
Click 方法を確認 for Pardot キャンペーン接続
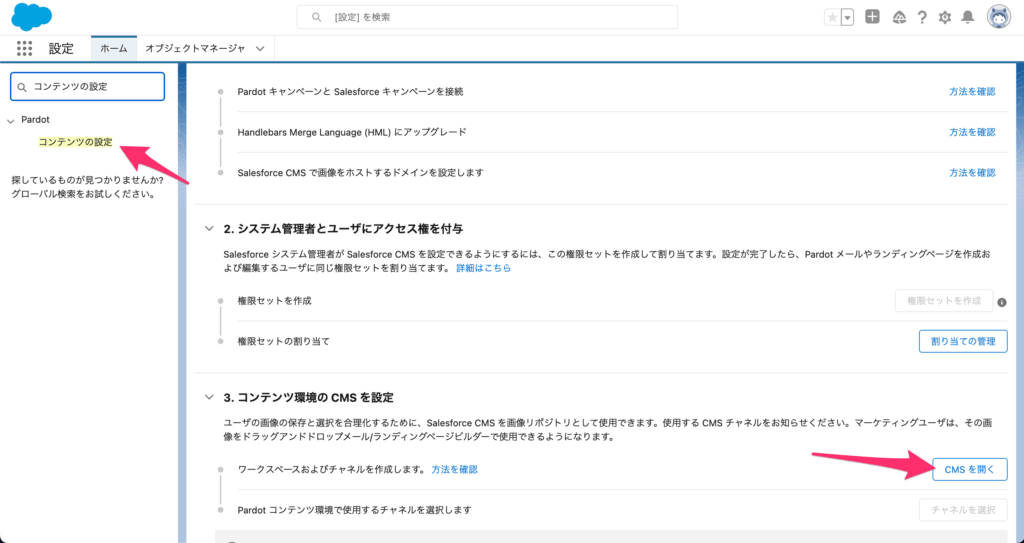[972, 92]
